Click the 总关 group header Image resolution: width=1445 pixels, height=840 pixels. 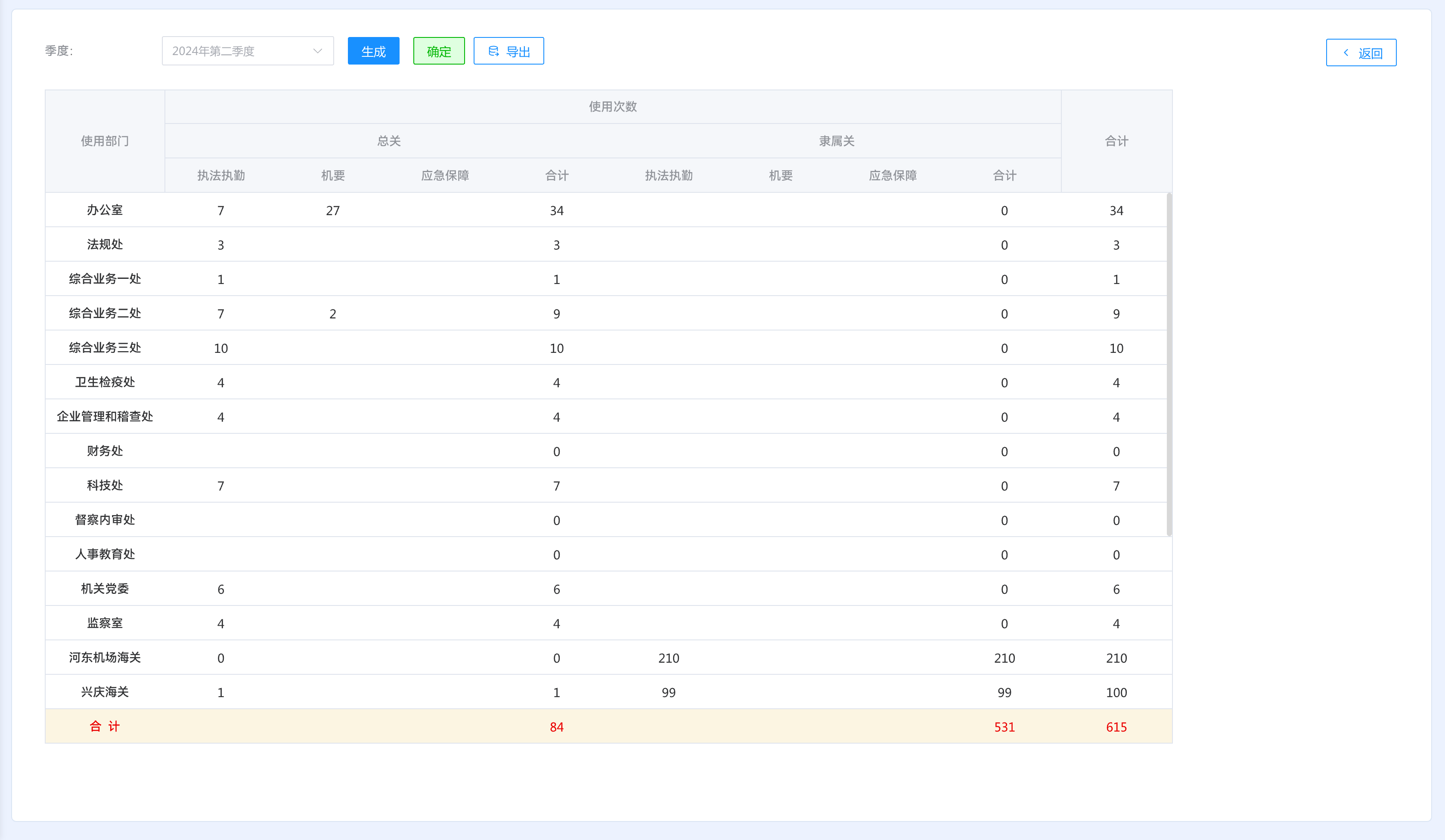[389, 141]
